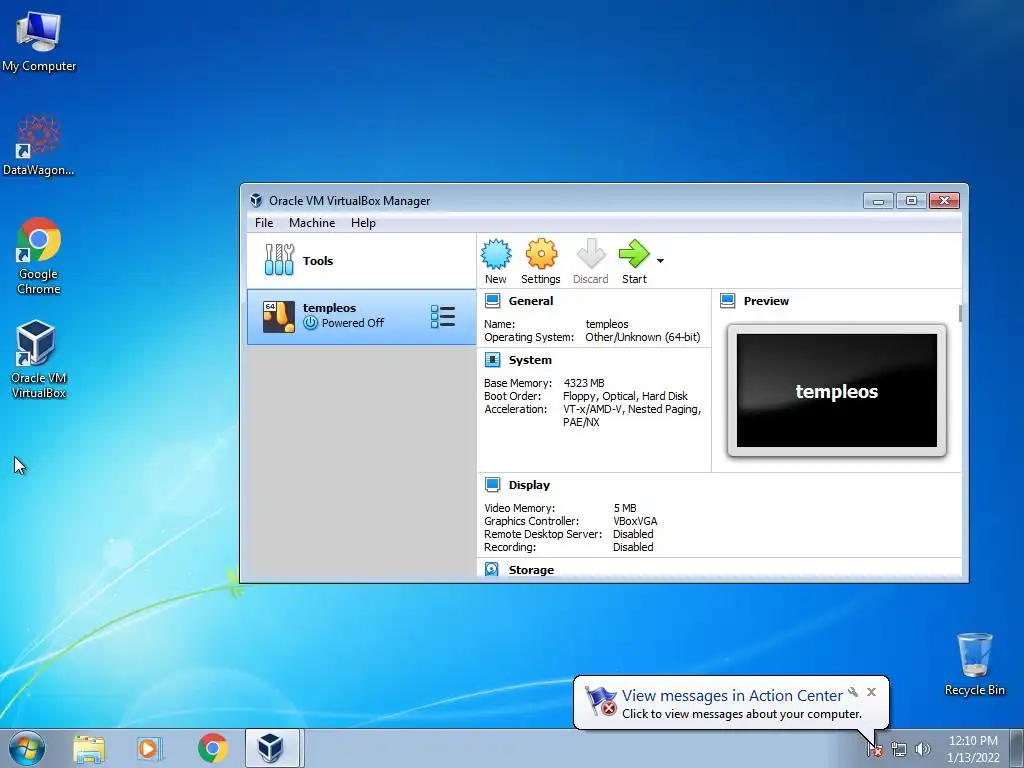Open the templeos machine tools menu icon

[443, 317]
